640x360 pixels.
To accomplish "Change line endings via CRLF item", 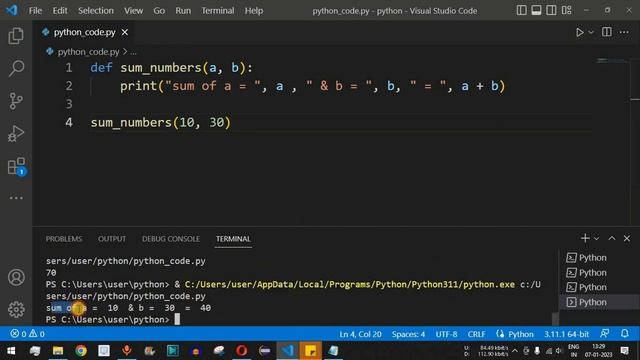I will pos(476,334).
